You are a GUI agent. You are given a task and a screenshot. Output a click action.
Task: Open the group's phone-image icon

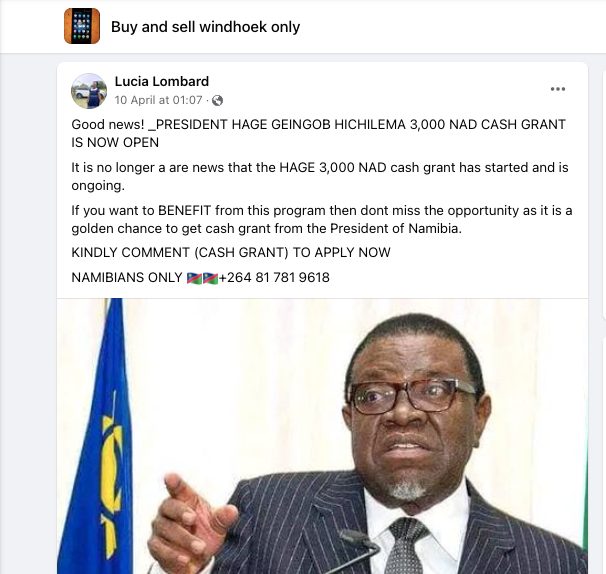82,26
